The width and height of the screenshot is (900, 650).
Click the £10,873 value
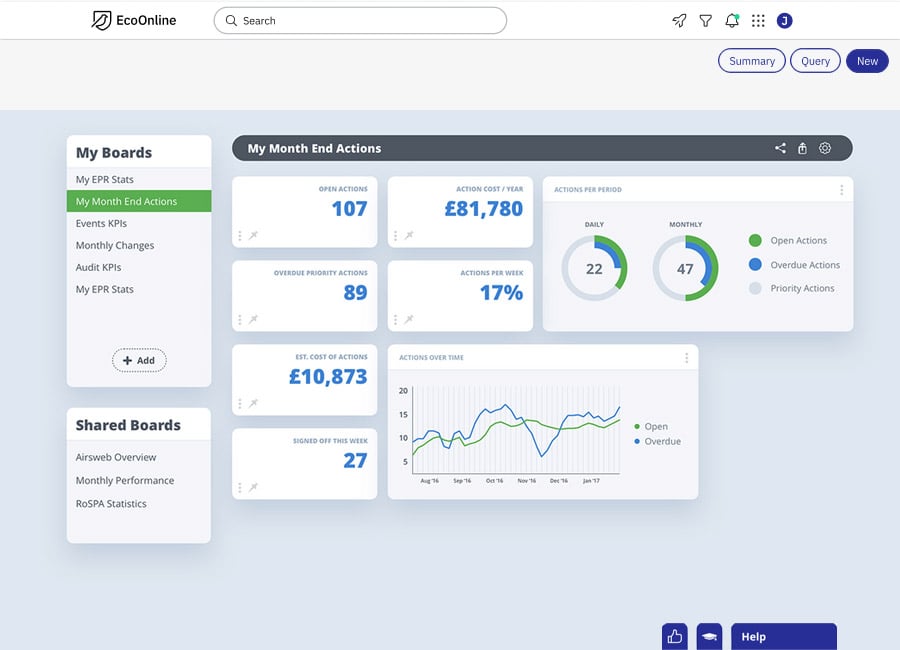click(x=328, y=377)
